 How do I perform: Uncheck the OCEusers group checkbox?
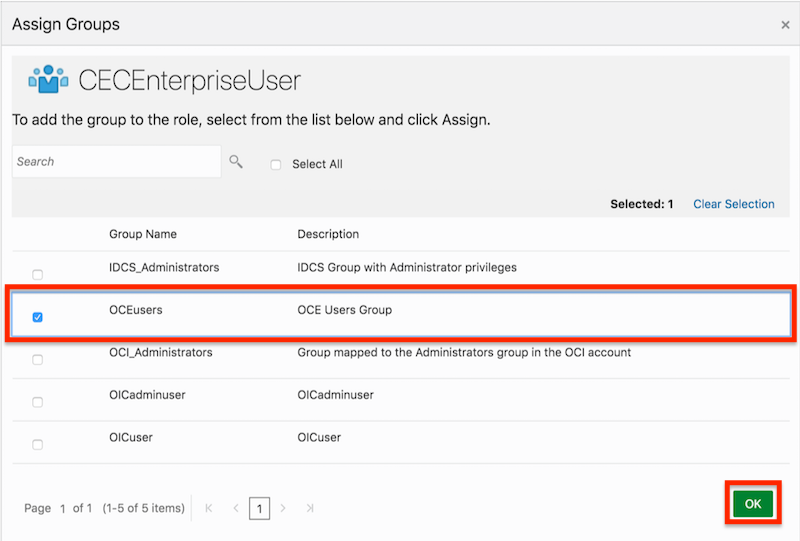point(38,317)
